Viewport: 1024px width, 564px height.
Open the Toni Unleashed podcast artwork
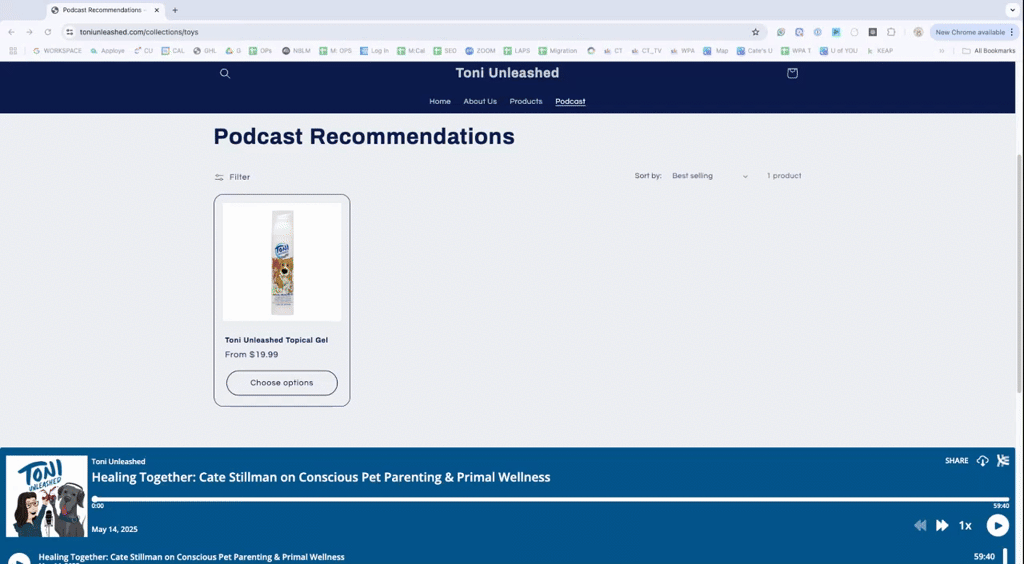point(46,496)
